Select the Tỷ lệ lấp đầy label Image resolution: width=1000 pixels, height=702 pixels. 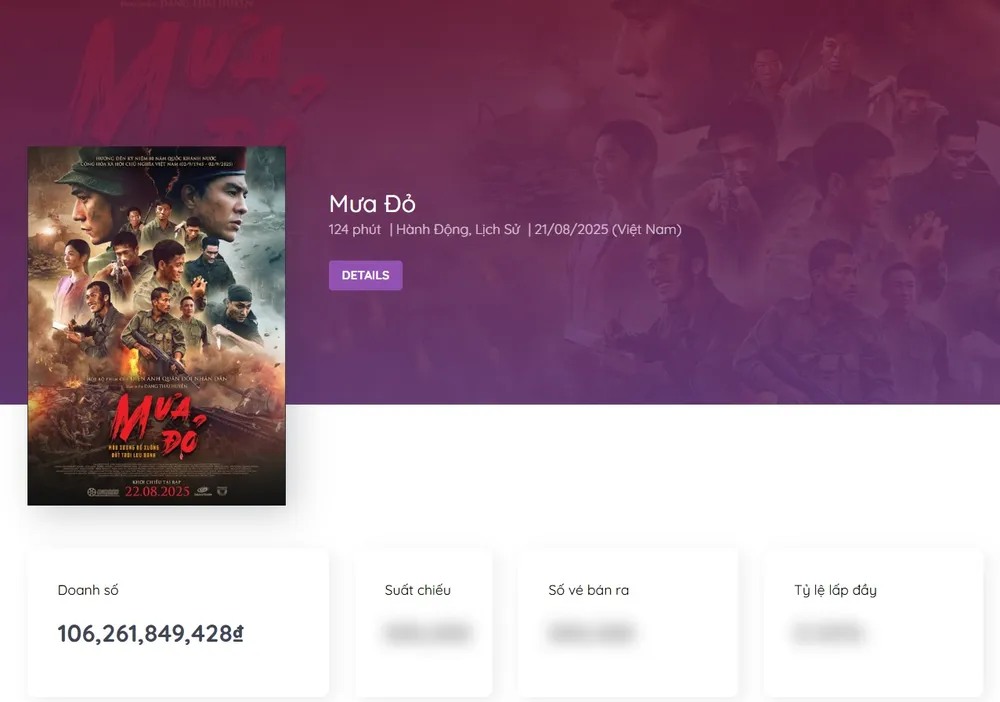pos(835,590)
